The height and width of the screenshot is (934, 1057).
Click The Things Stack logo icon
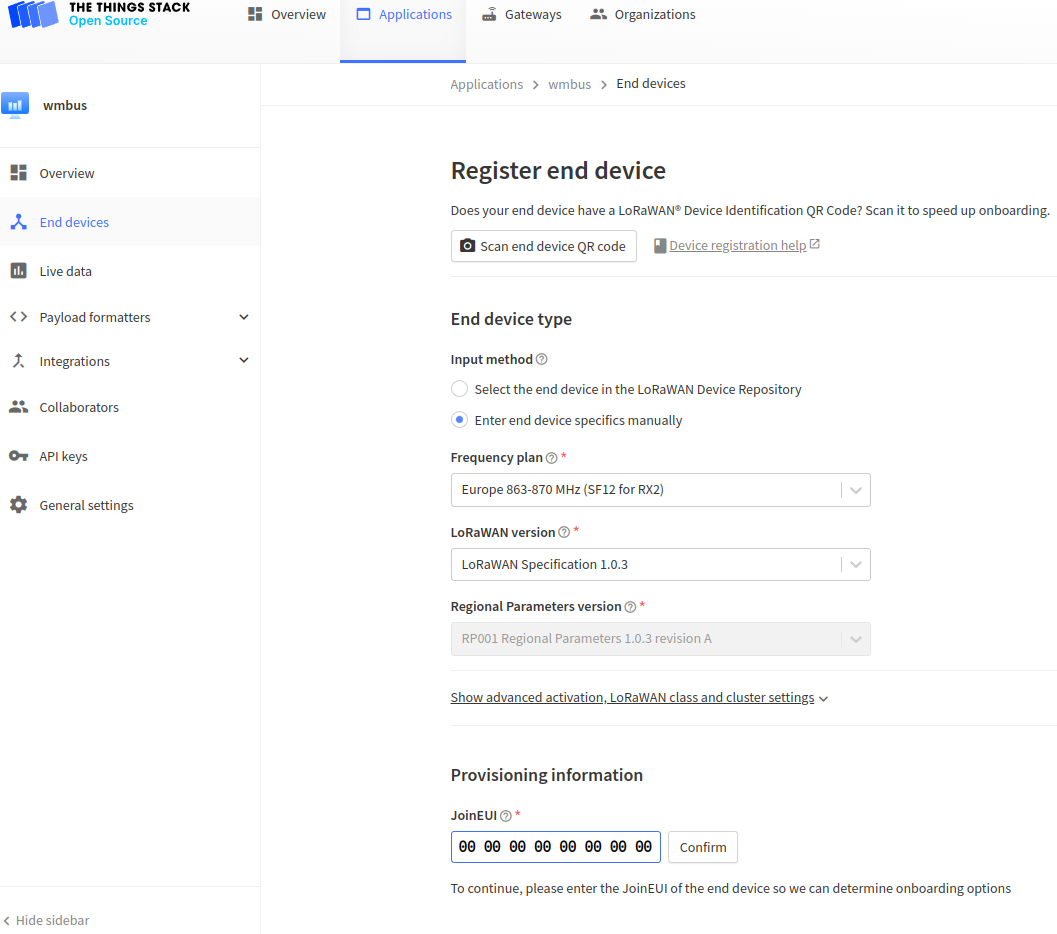pos(32,14)
